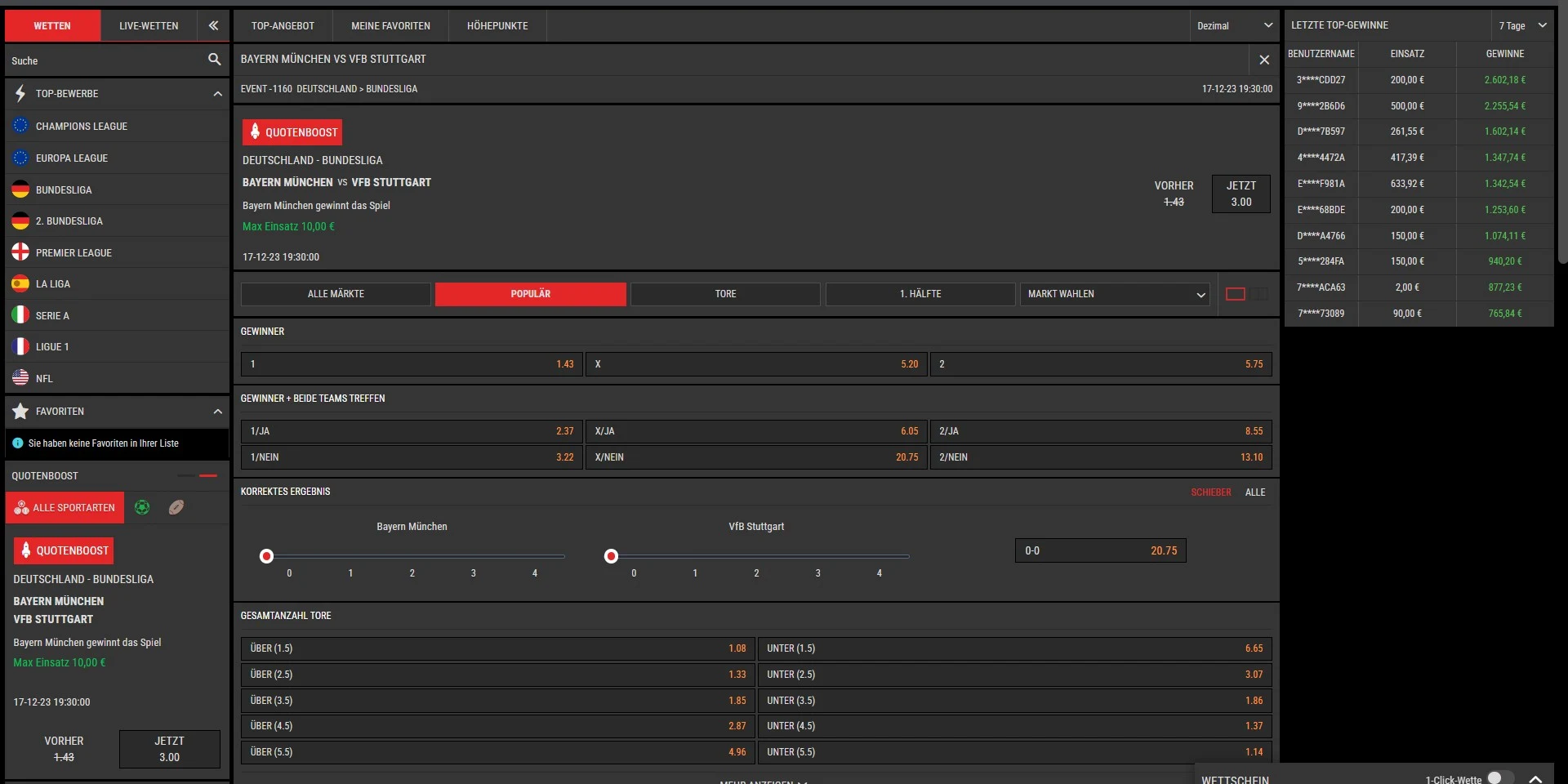
Task: Select the 1. Hälfte market tab
Action: click(920, 294)
